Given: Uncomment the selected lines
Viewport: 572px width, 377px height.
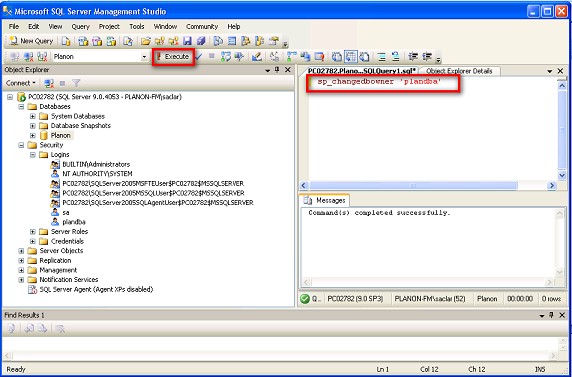Looking at the screenshot, I should click(x=396, y=57).
